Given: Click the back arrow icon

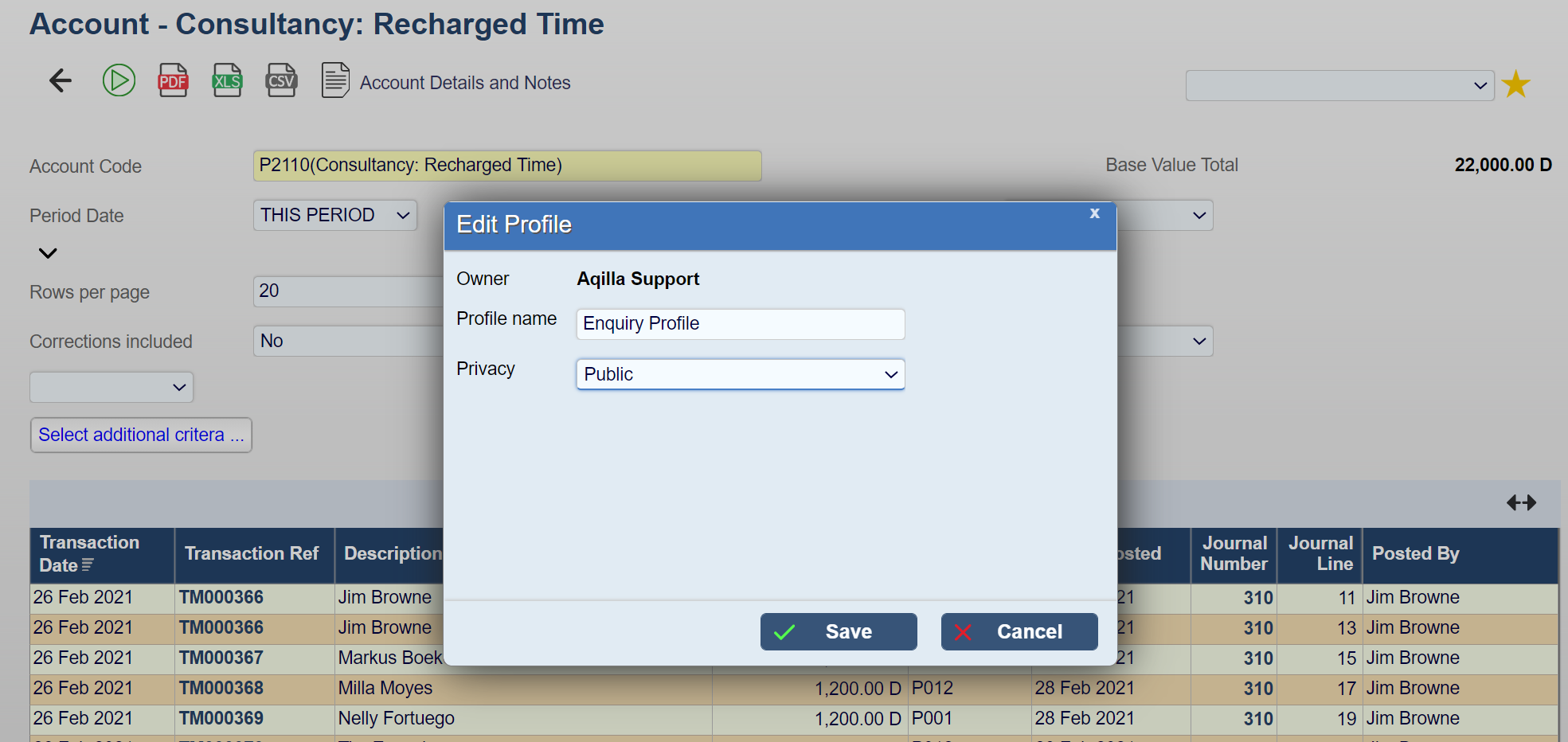Looking at the screenshot, I should point(61,80).
